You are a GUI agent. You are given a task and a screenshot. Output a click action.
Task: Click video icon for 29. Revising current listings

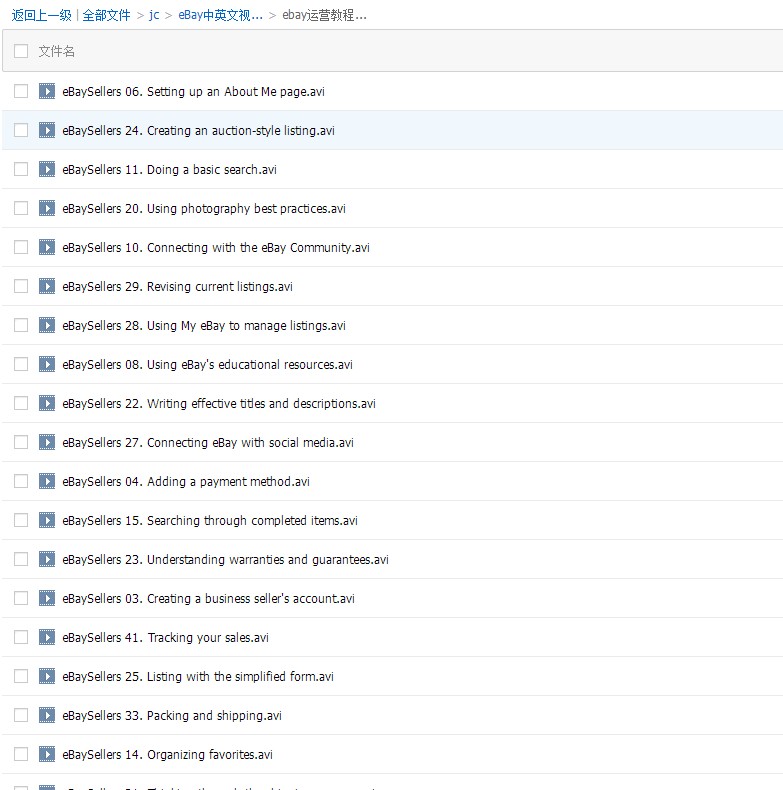(47, 286)
